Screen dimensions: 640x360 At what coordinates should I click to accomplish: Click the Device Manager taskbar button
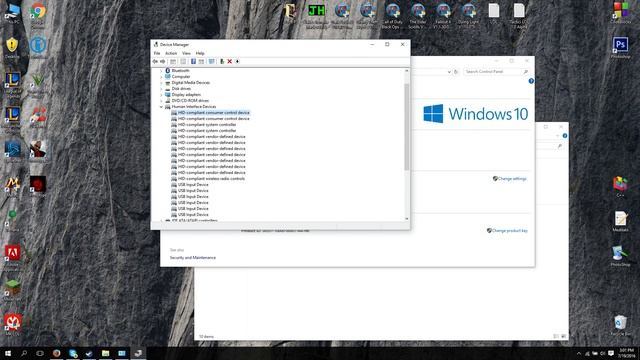coord(138,353)
